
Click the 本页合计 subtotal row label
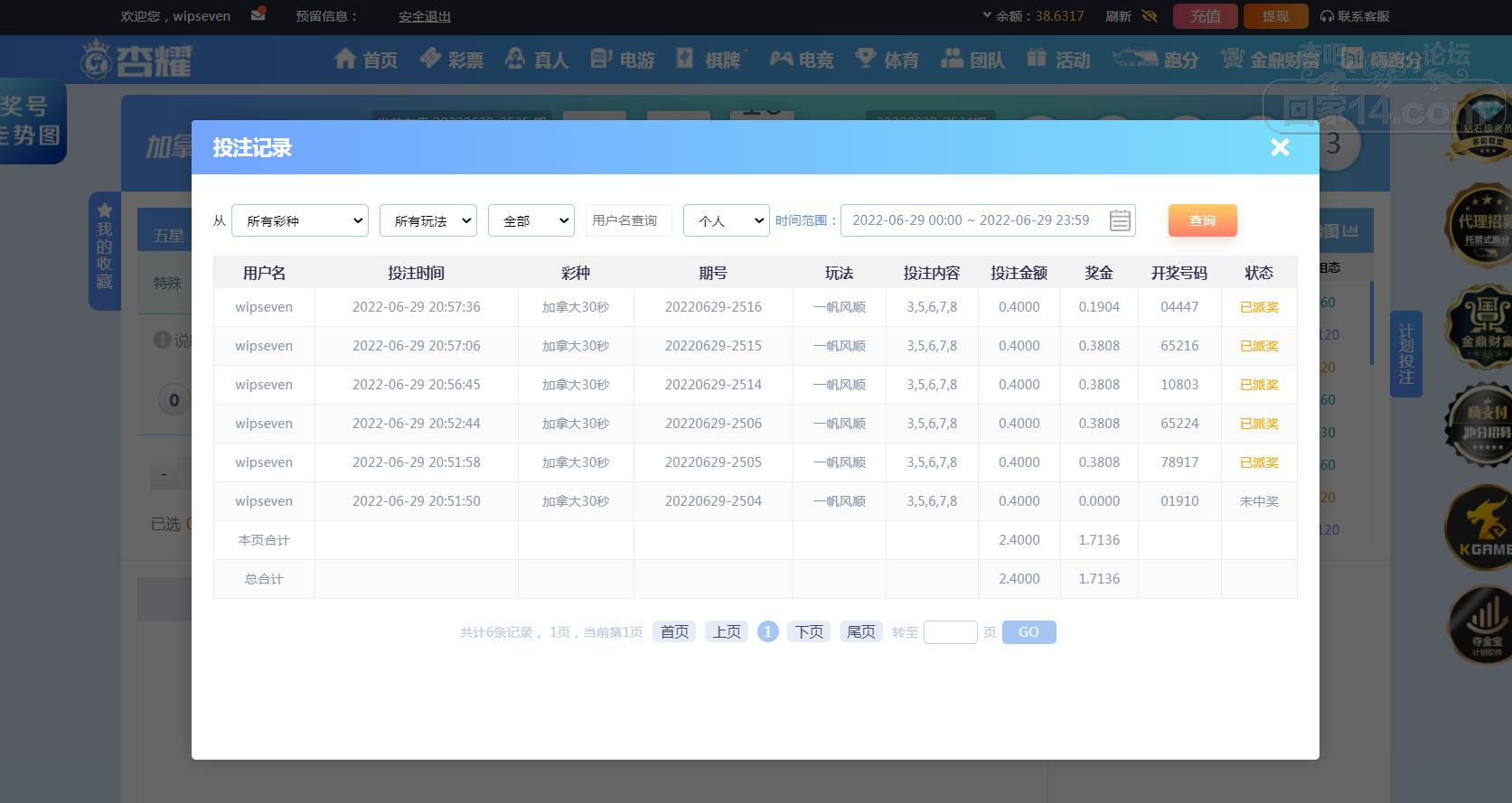[x=264, y=540]
